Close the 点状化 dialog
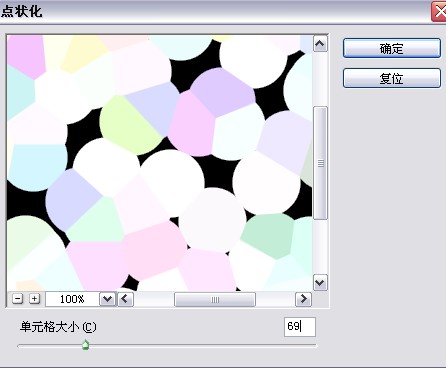The image size is (446, 368). point(439,12)
